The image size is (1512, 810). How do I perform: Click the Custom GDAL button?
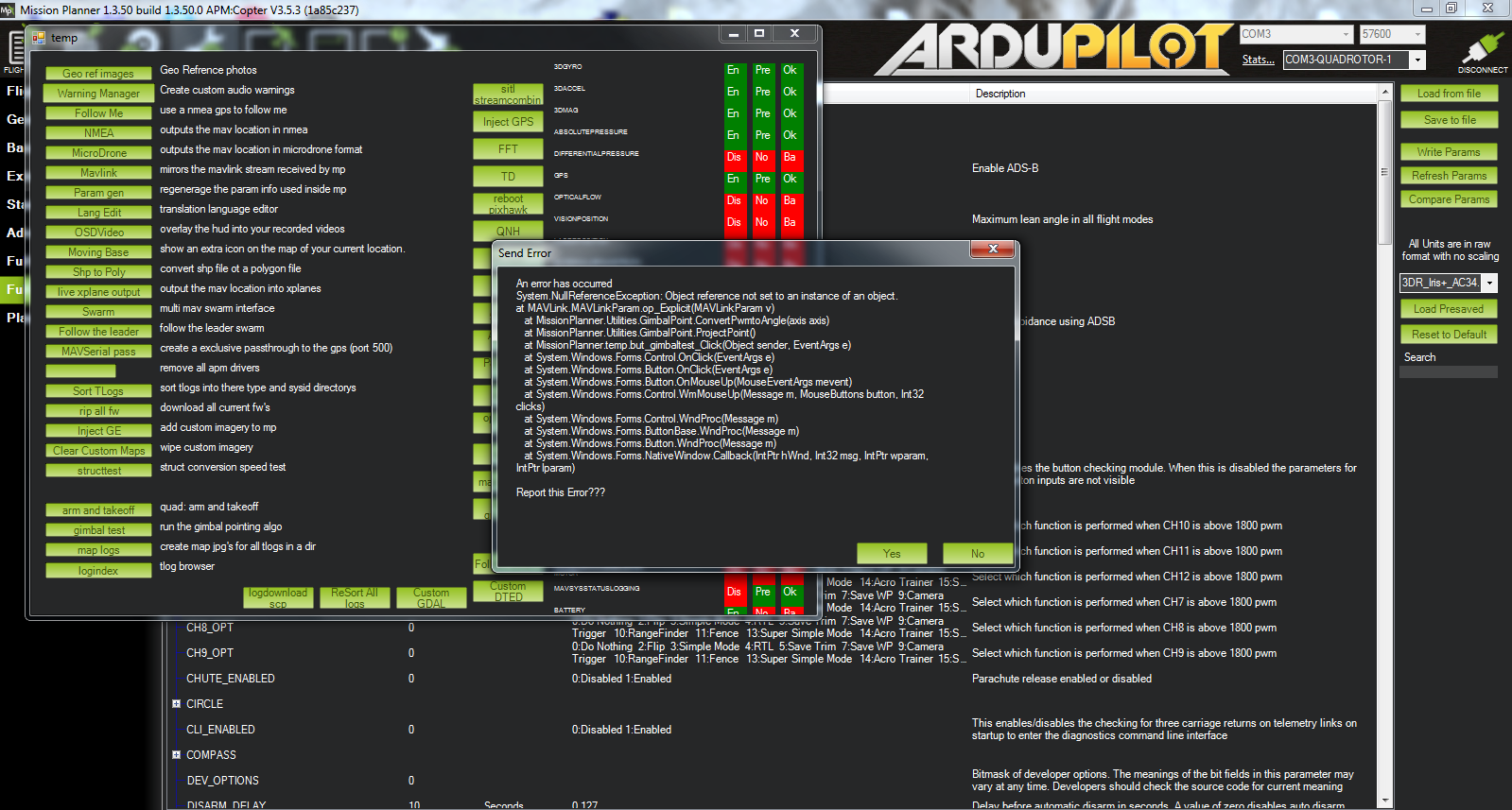point(431,597)
